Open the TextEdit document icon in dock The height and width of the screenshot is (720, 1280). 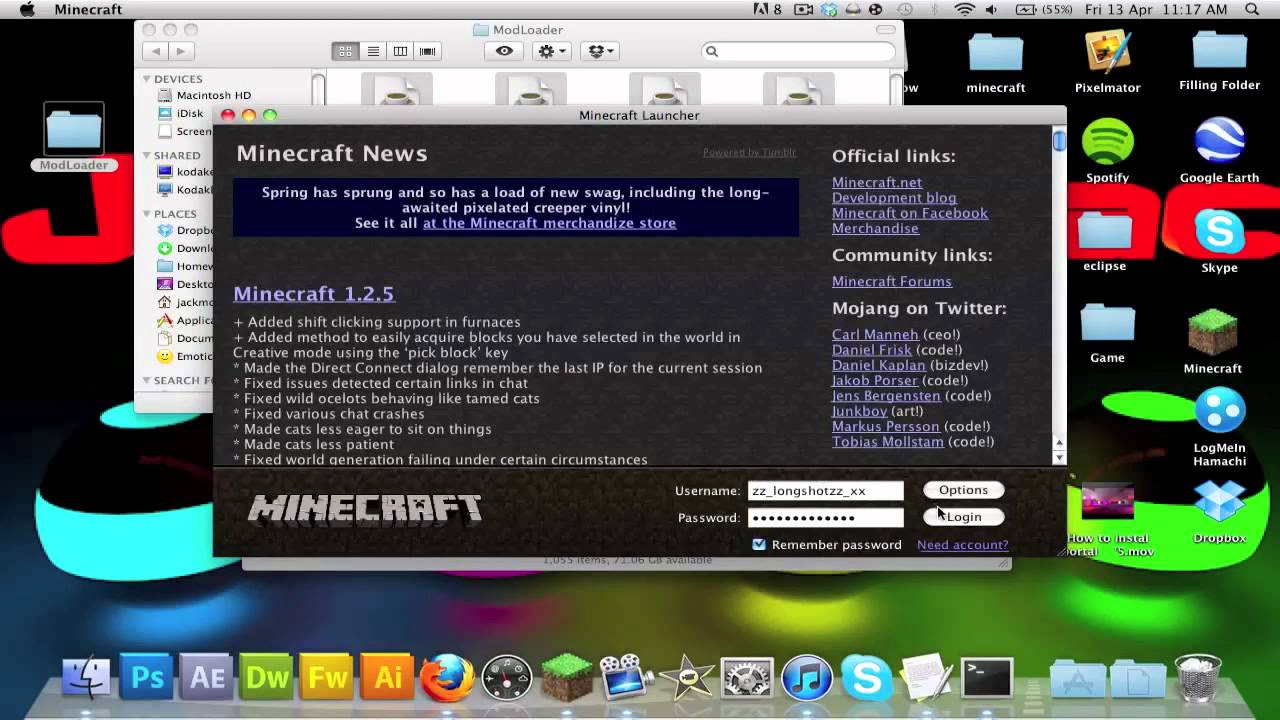927,677
